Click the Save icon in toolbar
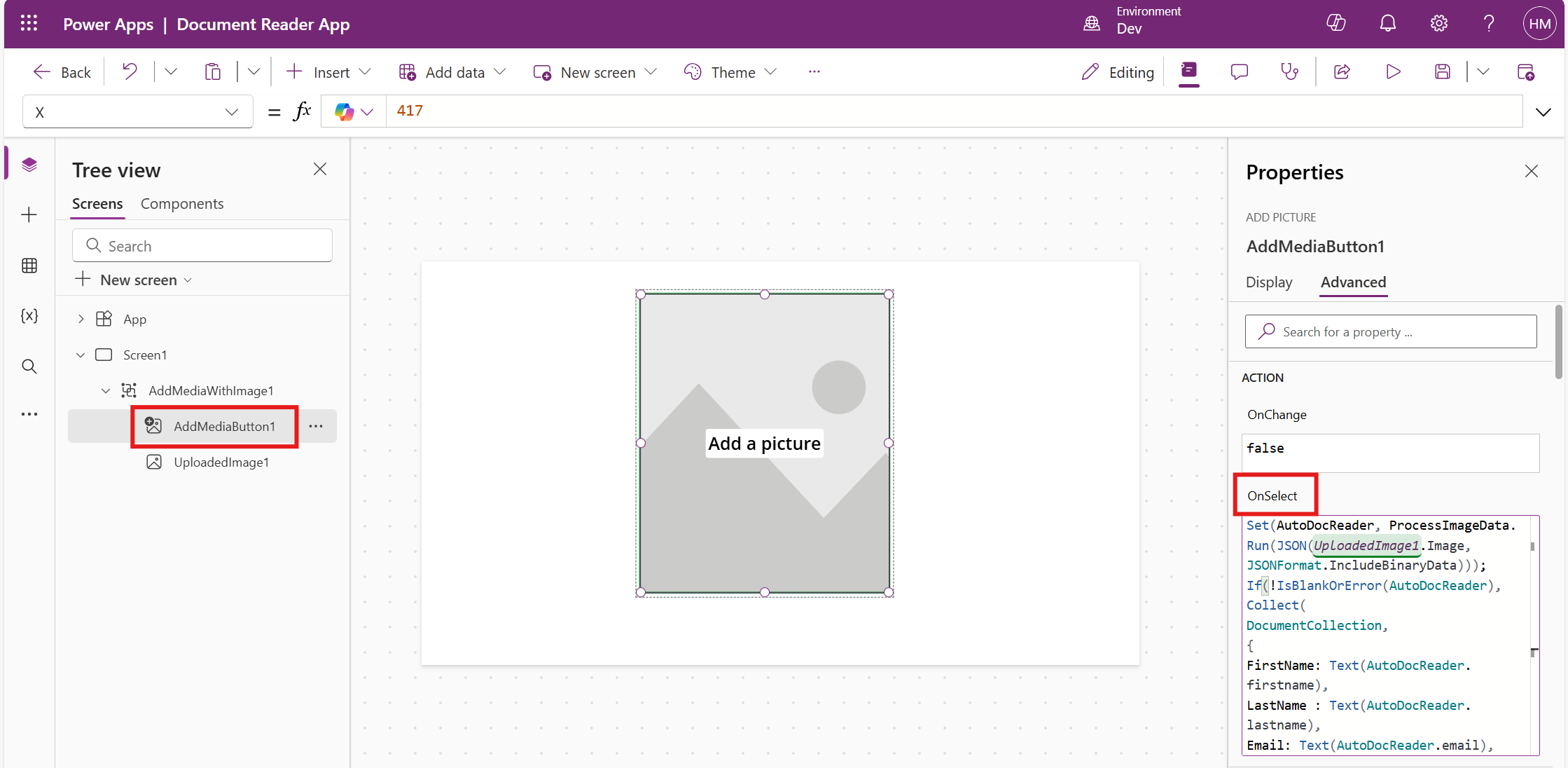 click(x=1442, y=71)
